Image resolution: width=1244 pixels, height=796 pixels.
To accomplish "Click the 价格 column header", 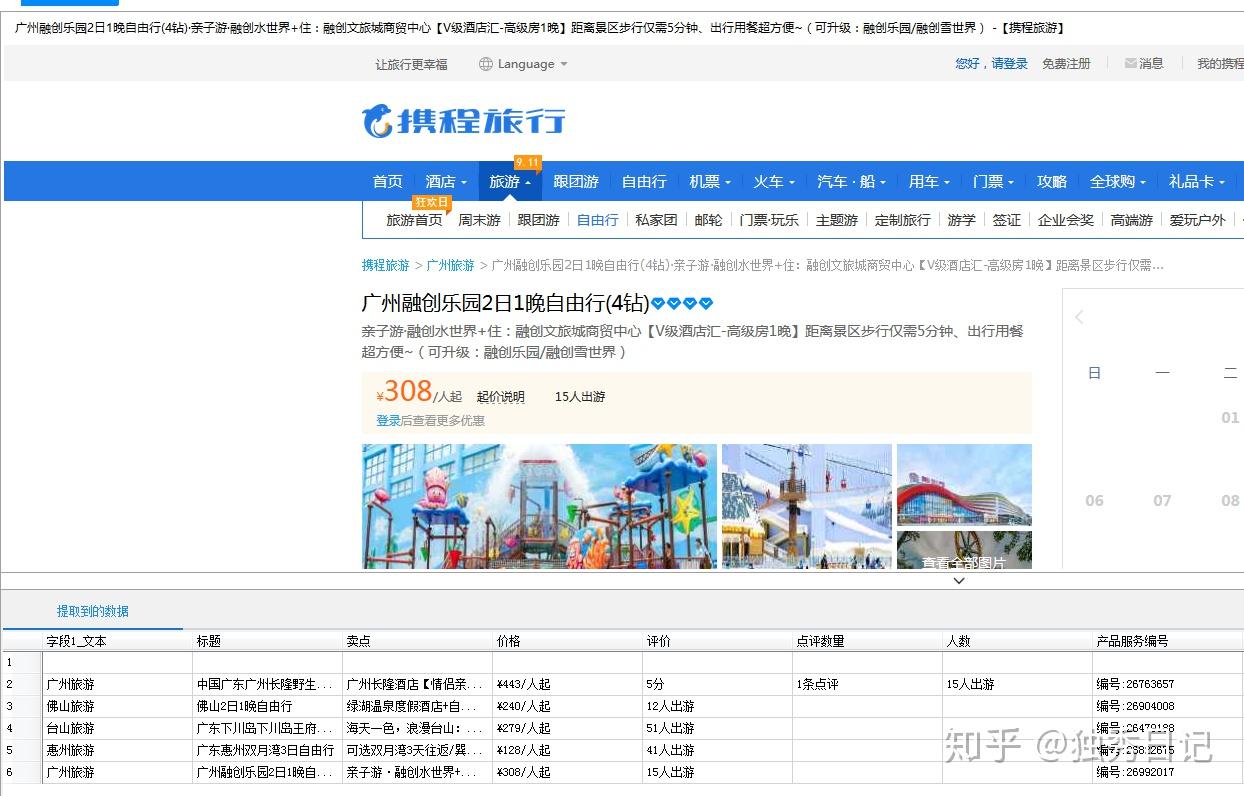I will click(567, 641).
